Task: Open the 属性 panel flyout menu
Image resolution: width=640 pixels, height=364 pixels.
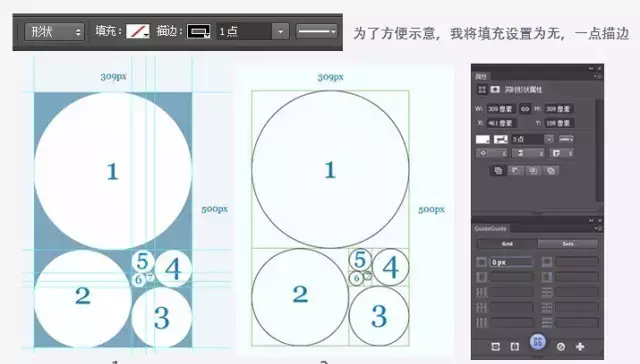Action: pos(597,76)
